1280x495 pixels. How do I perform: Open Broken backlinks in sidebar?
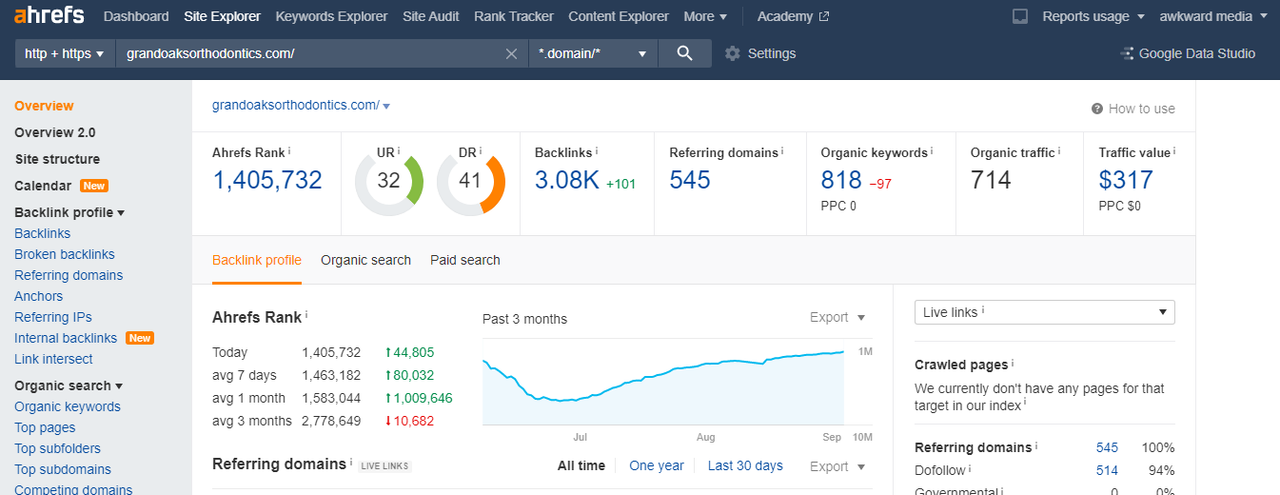point(65,254)
